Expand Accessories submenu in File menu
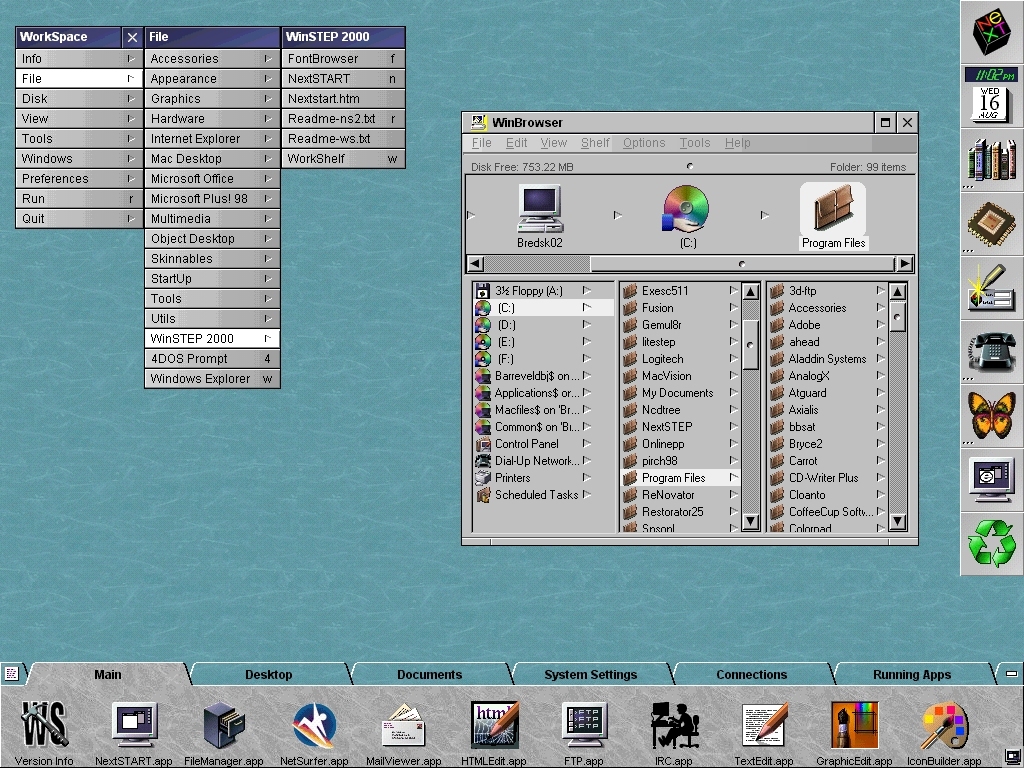The image size is (1024, 768). pos(212,59)
